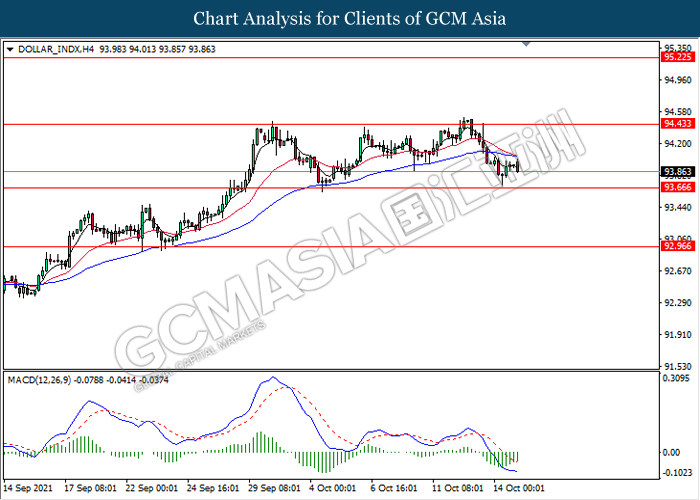Click the 93.863 current price label
This screenshot has height=500, width=700.
pyautogui.click(x=677, y=172)
